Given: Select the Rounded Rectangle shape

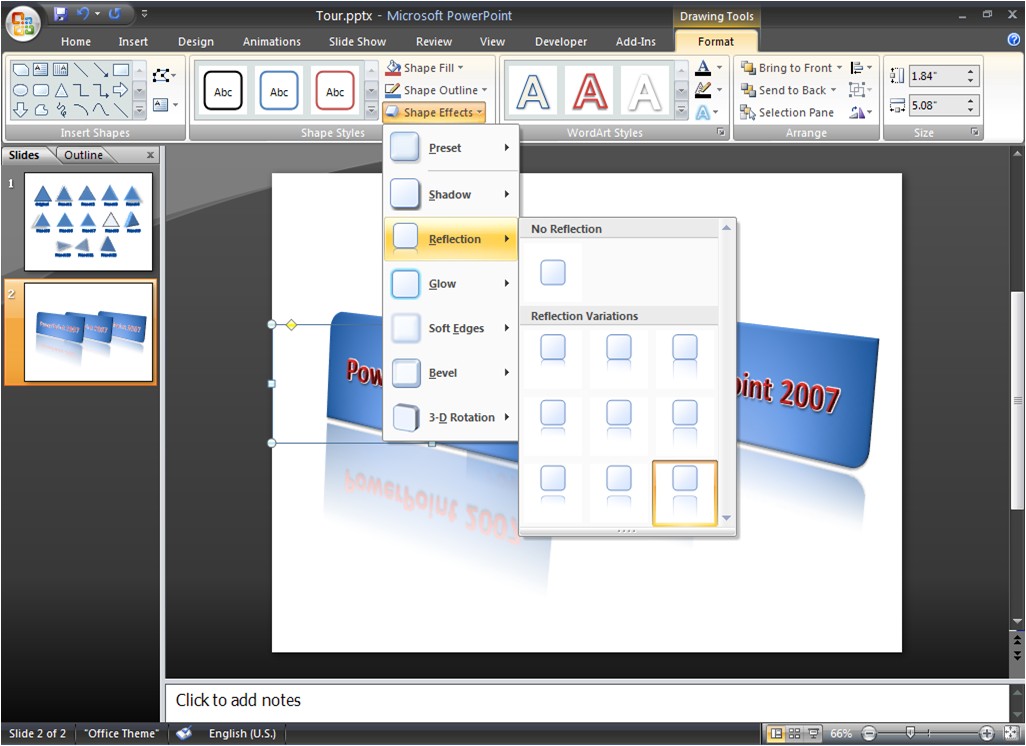Looking at the screenshot, I should [x=41, y=90].
